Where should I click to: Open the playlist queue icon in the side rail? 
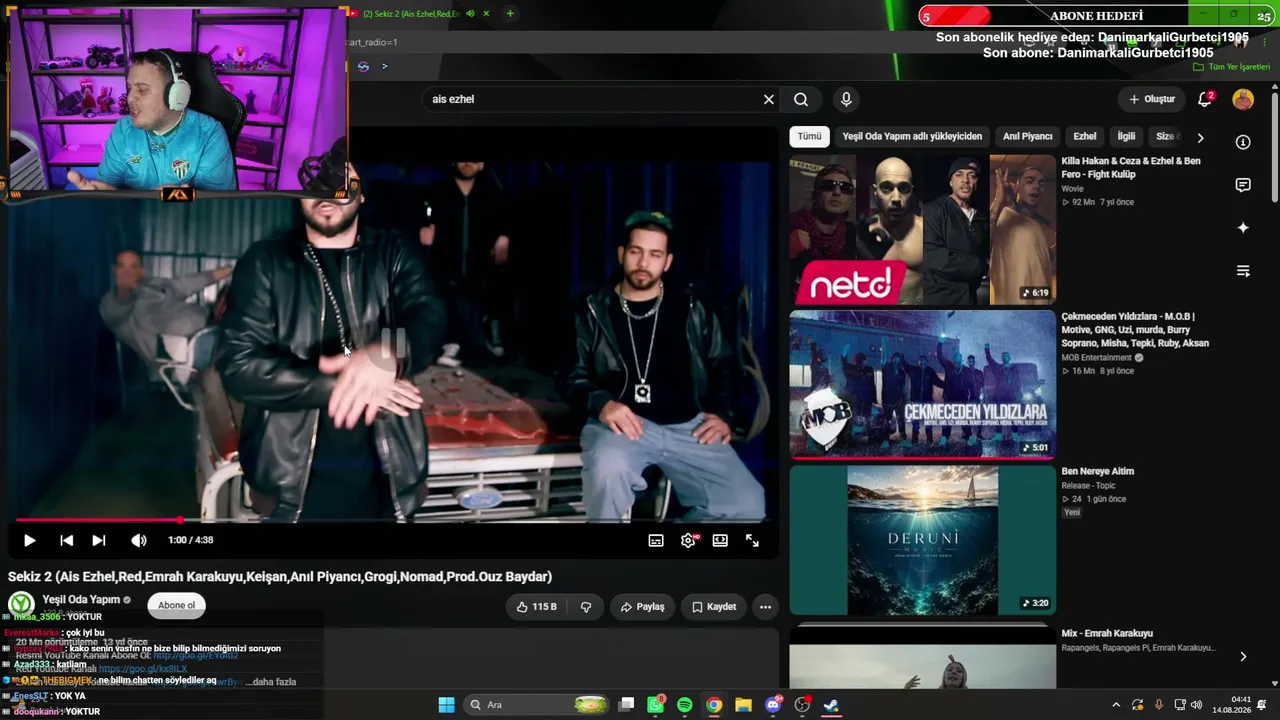click(x=1243, y=271)
